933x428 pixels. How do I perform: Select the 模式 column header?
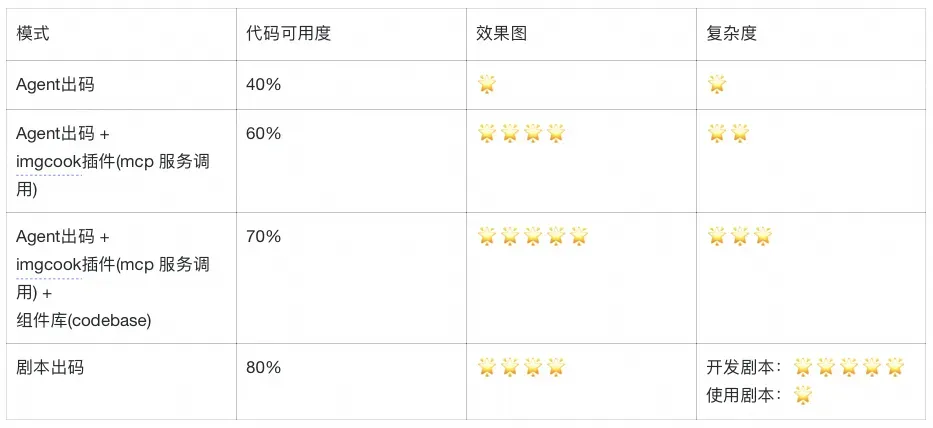click(33, 34)
